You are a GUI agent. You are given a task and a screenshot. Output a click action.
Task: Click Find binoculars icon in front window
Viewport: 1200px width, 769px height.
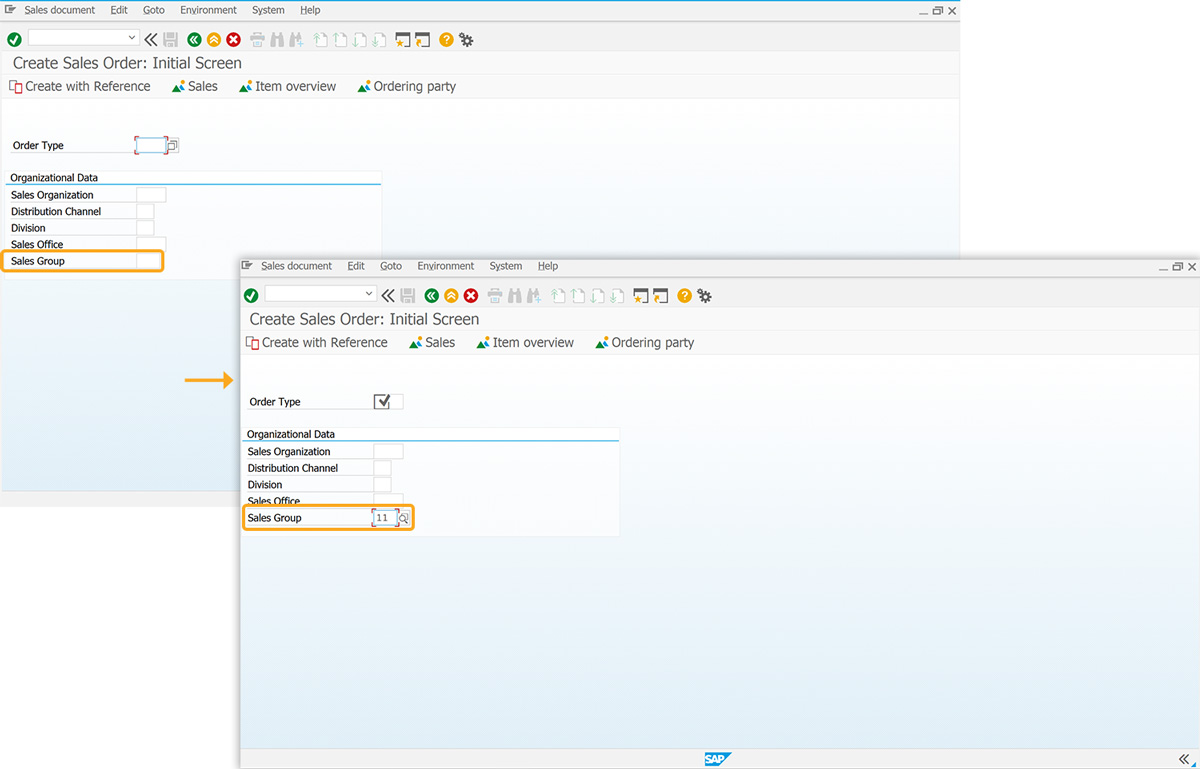[514, 296]
